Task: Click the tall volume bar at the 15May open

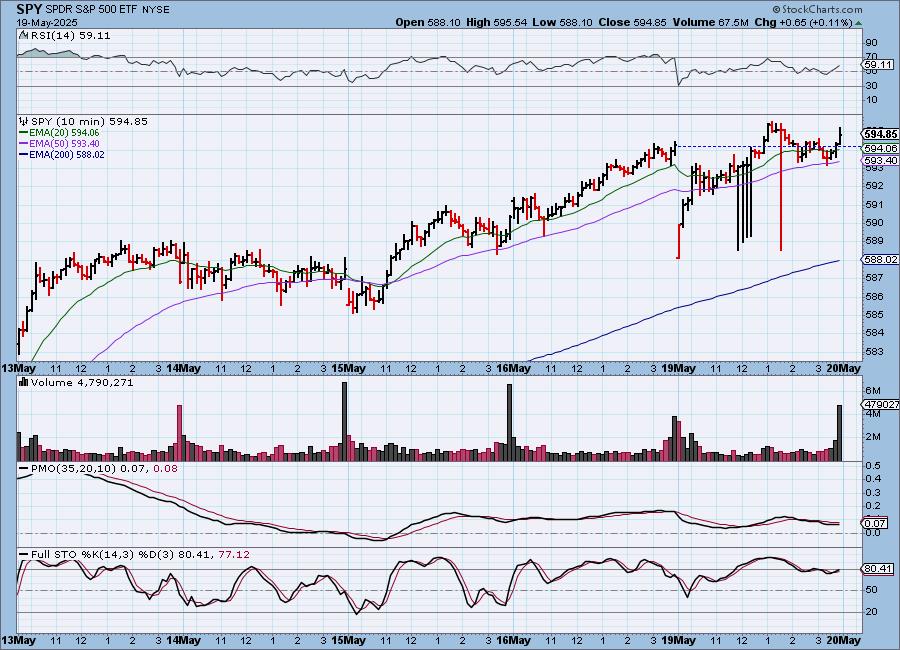Action: [344, 421]
